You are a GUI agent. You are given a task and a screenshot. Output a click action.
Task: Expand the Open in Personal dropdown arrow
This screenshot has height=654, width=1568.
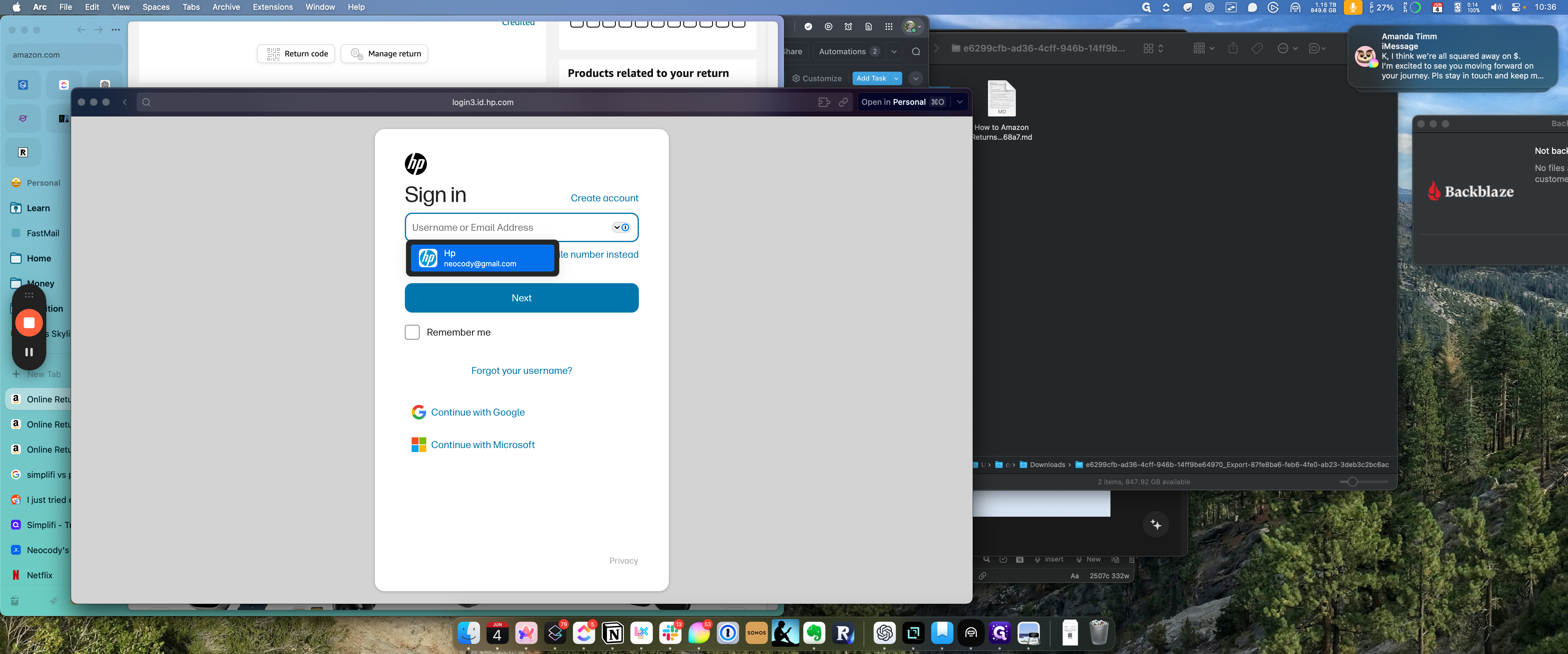pos(960,102)
